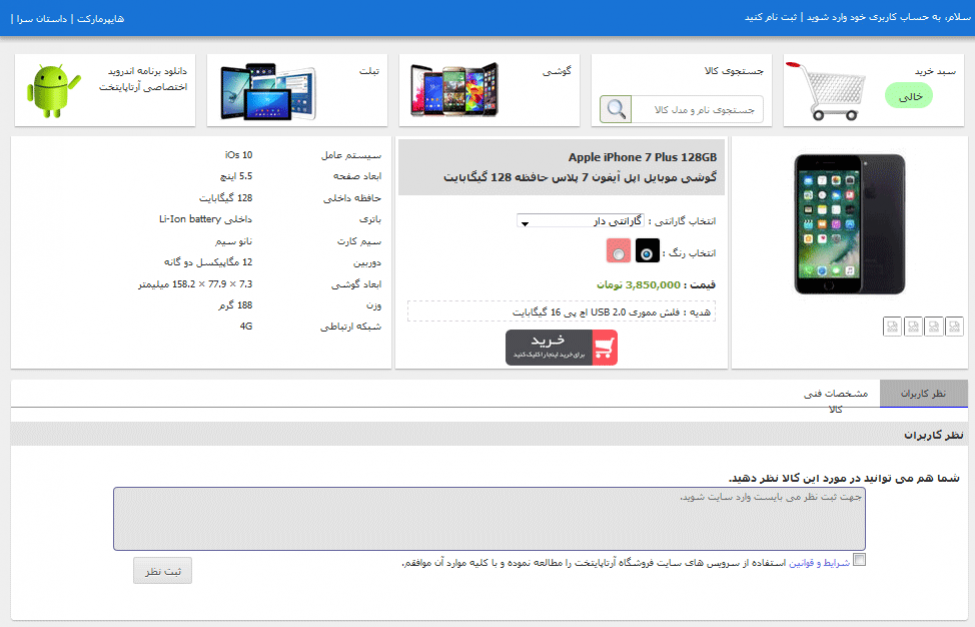Viewport: 975px width, 627px height.
Task: Click the main iPhone 7 Plus product image
Action: (x=849, y=224)
